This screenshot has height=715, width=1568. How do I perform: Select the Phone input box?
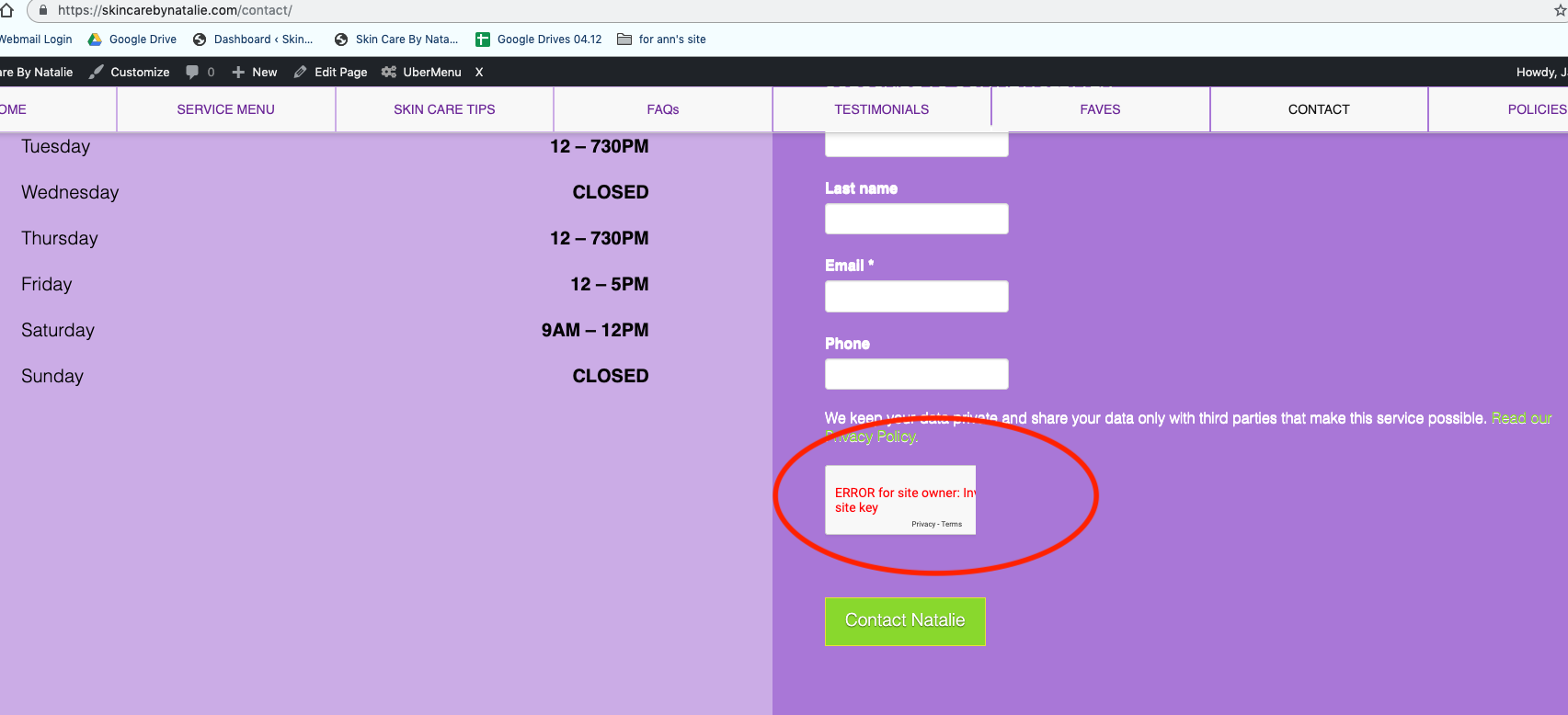(917, 374)
